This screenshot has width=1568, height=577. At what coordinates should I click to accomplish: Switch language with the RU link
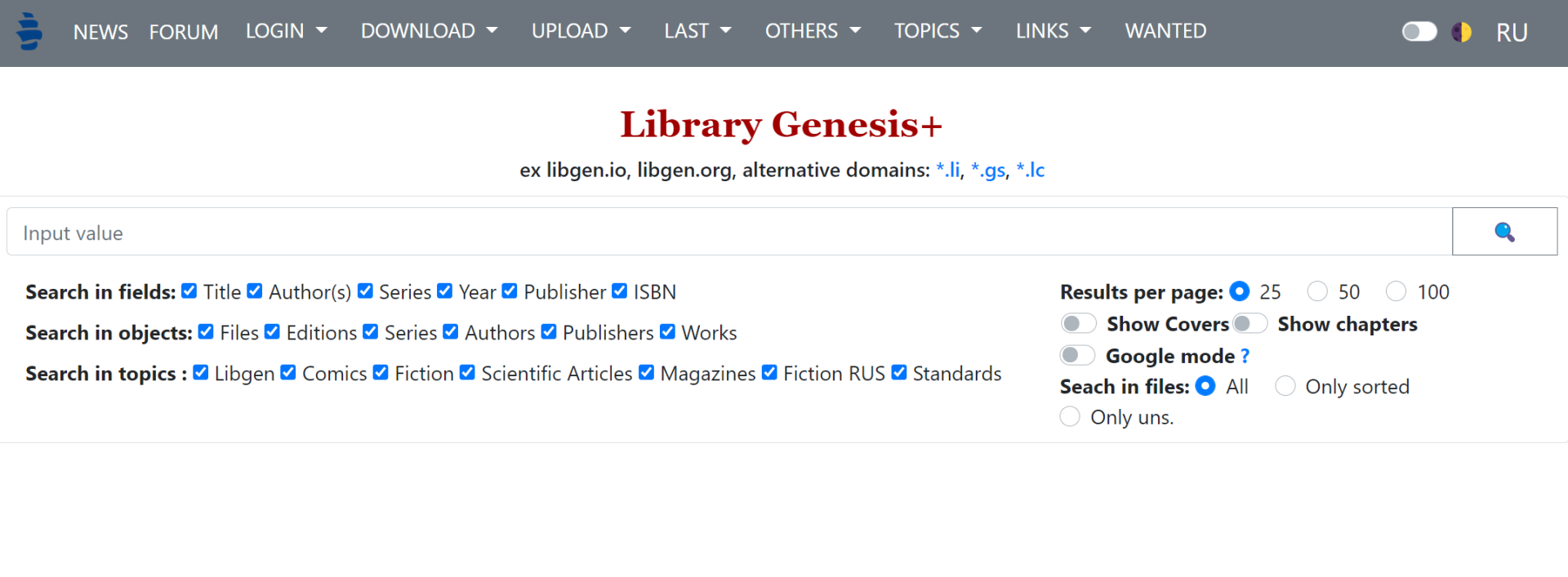[1512, 33]
